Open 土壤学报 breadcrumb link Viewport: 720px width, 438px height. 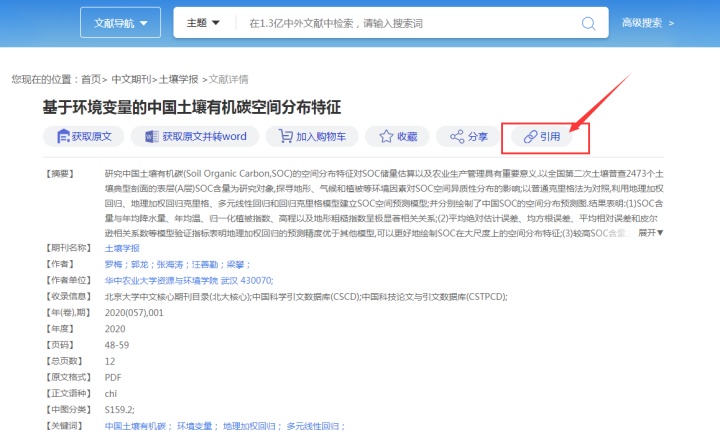coord(178,79)
